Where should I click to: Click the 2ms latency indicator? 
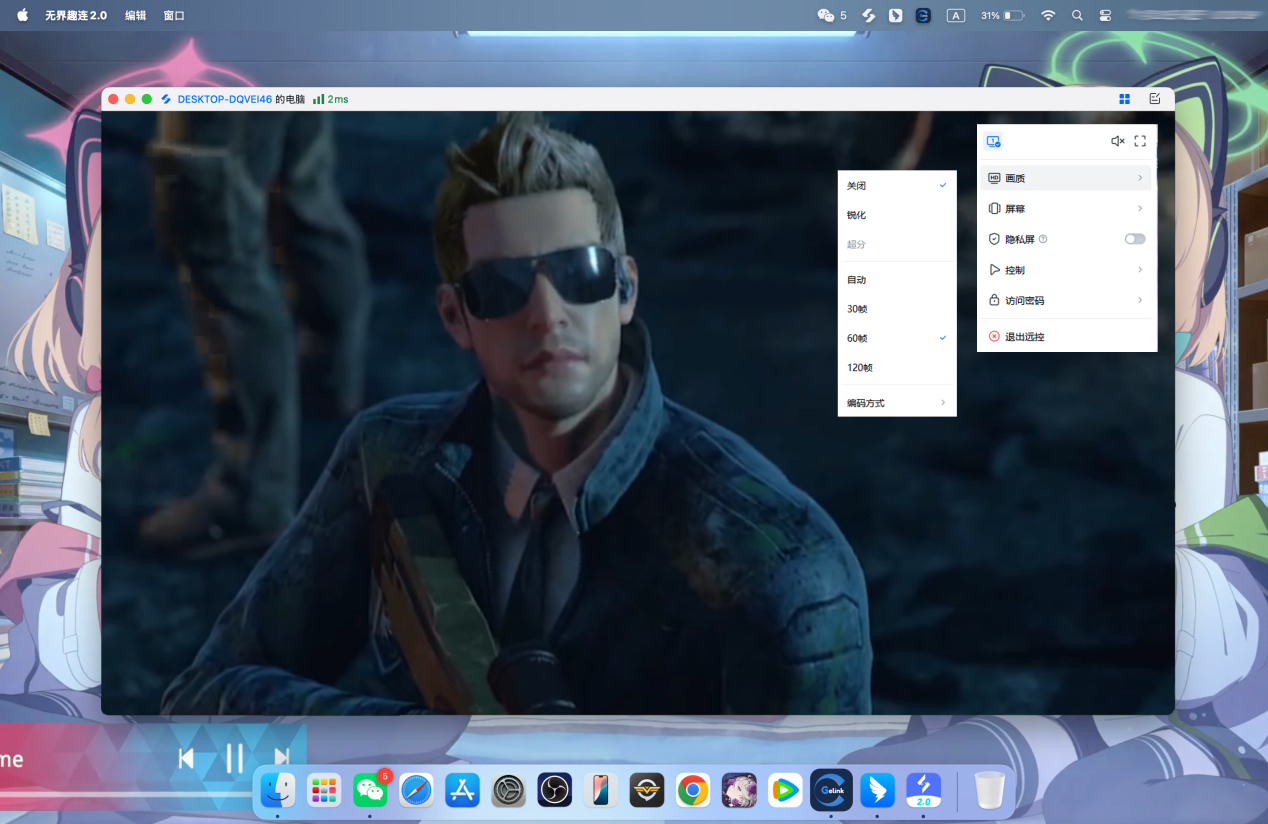pos(331,99)
